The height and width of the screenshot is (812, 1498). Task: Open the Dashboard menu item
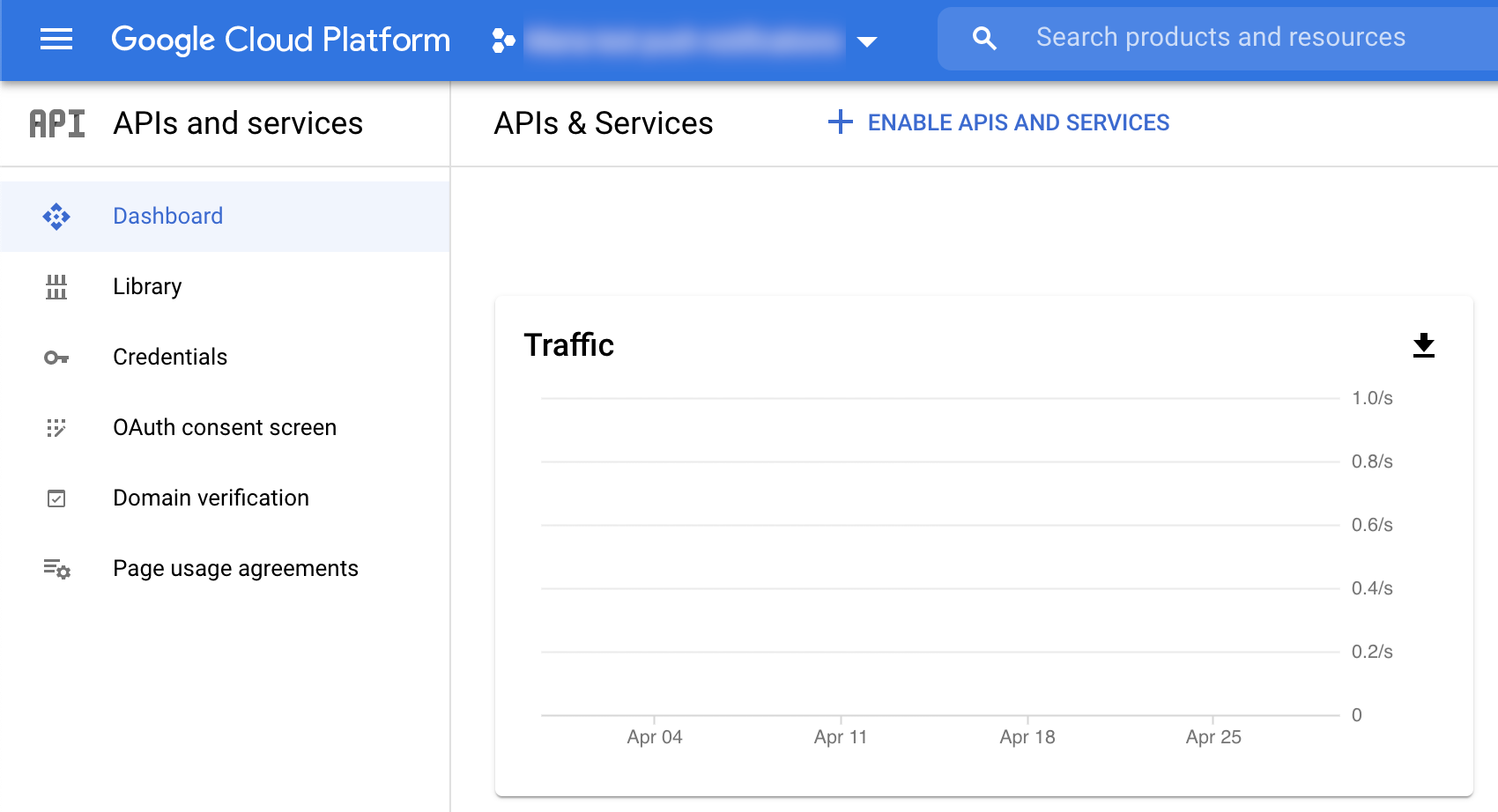click(167, 217)
